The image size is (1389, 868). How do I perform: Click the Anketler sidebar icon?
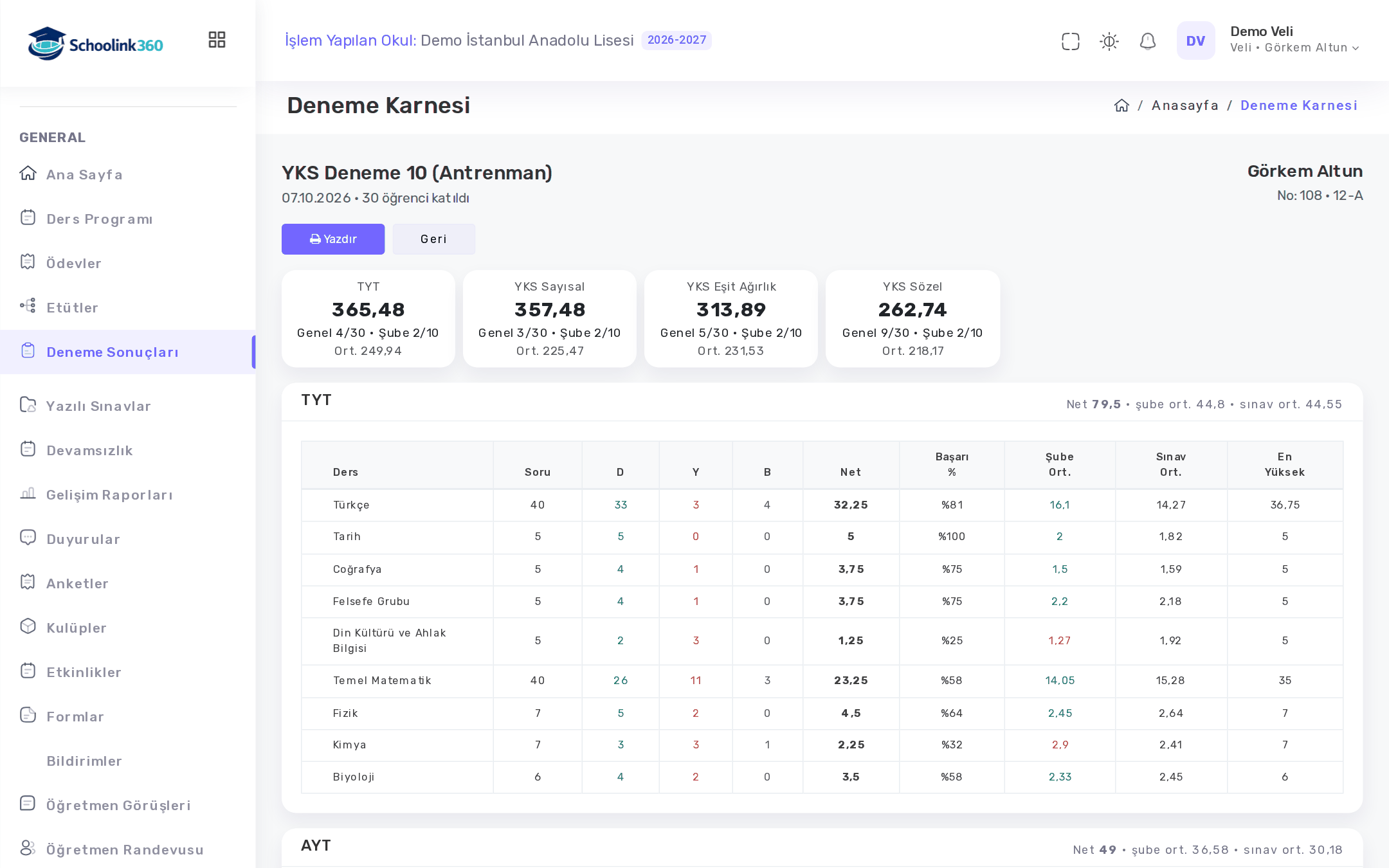pos(28,582)
